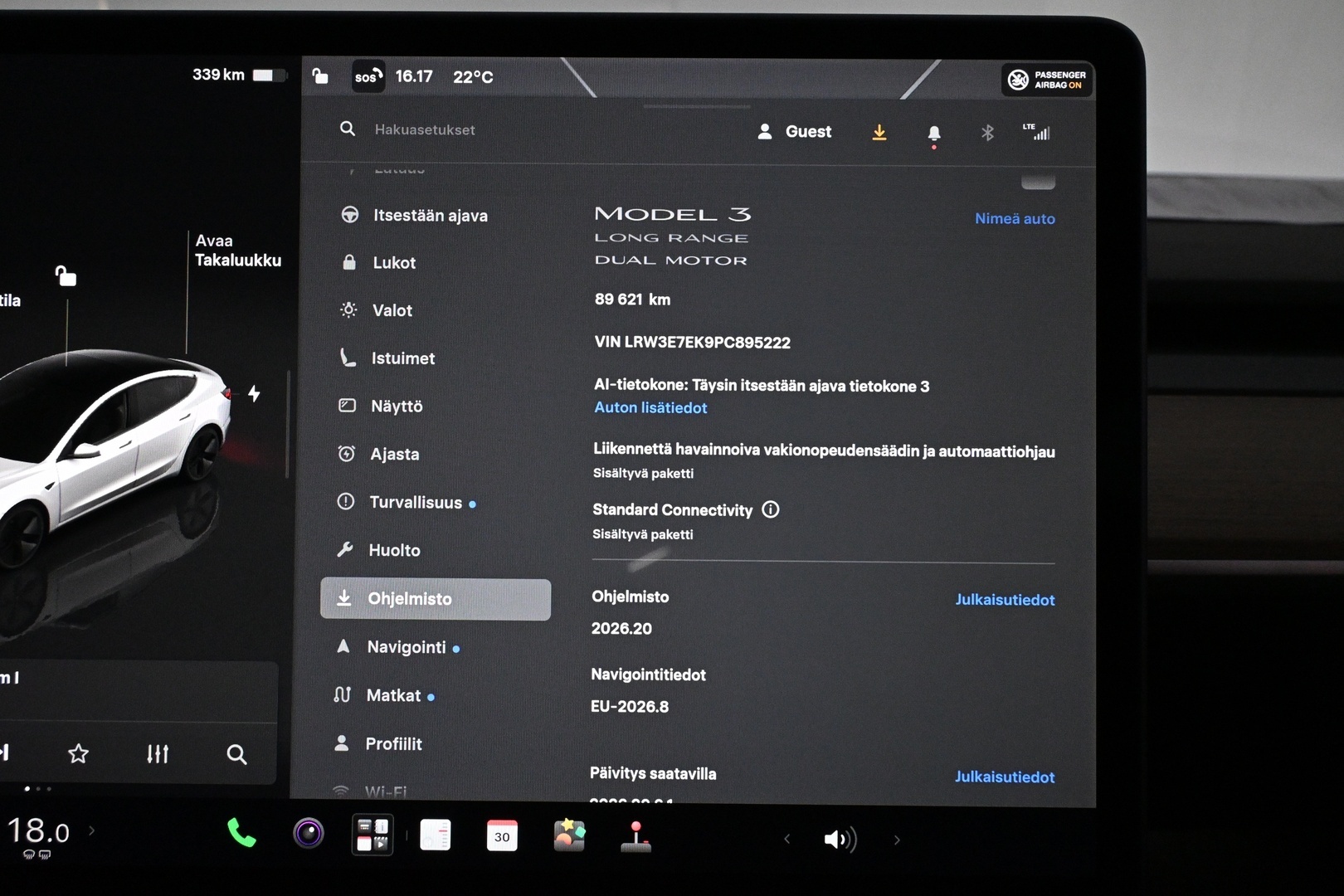Tap the lock icon in the status bar
The height and width of the screenshot is (896, 1344).
319,76
